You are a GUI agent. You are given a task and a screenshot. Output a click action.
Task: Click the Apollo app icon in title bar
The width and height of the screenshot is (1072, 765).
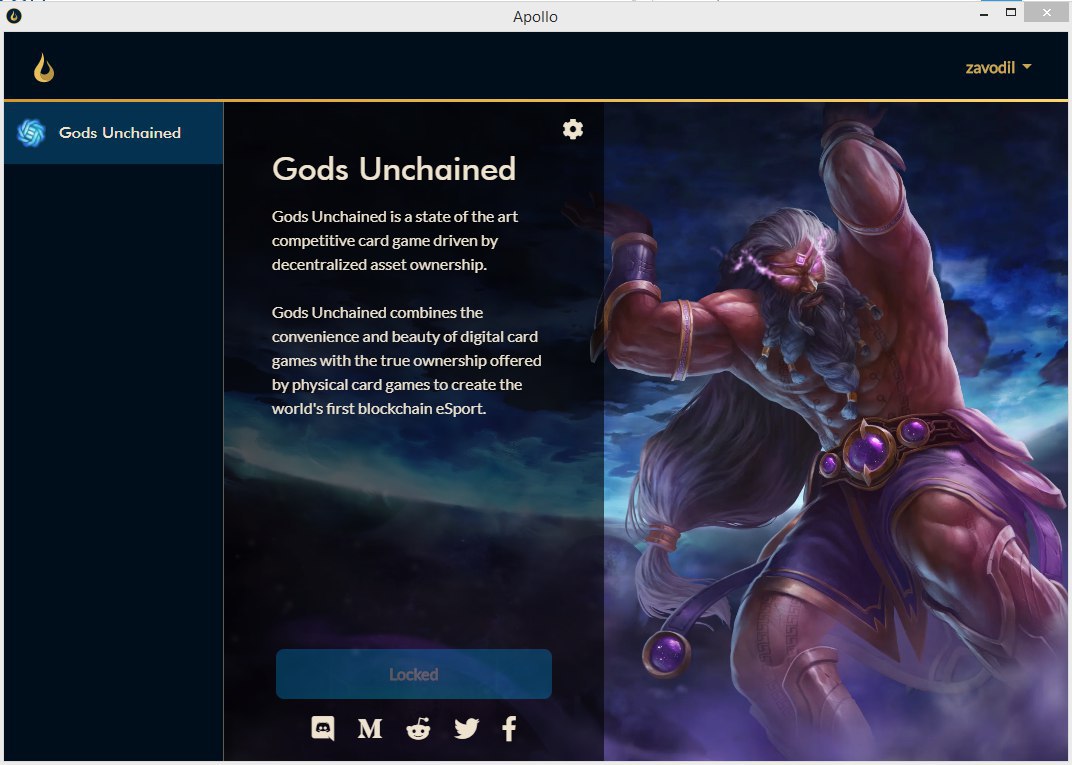(x=14, y=16)
